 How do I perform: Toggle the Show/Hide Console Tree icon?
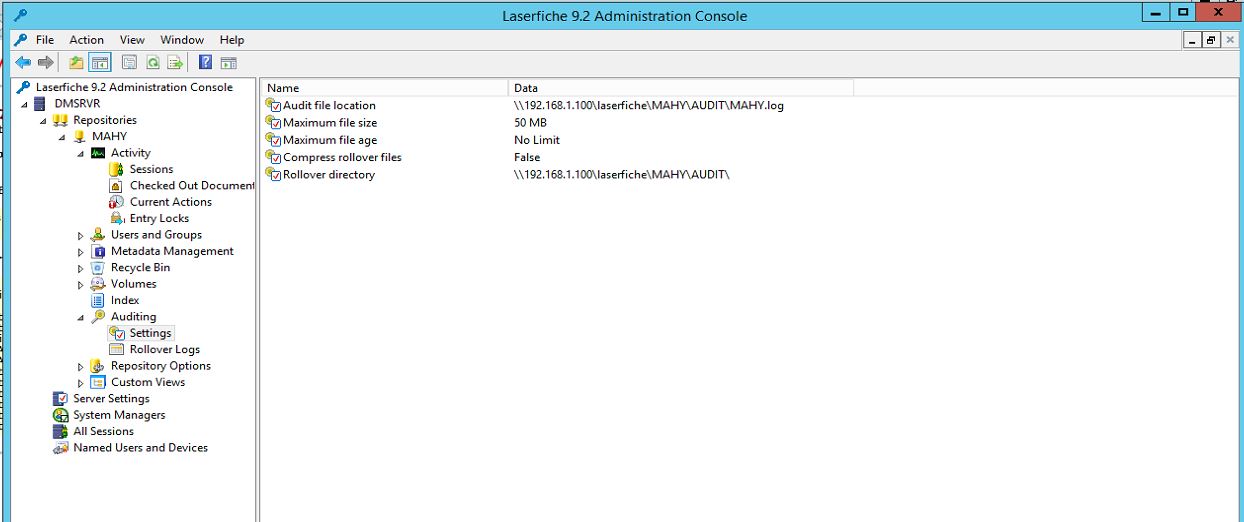tap(100, 62)
